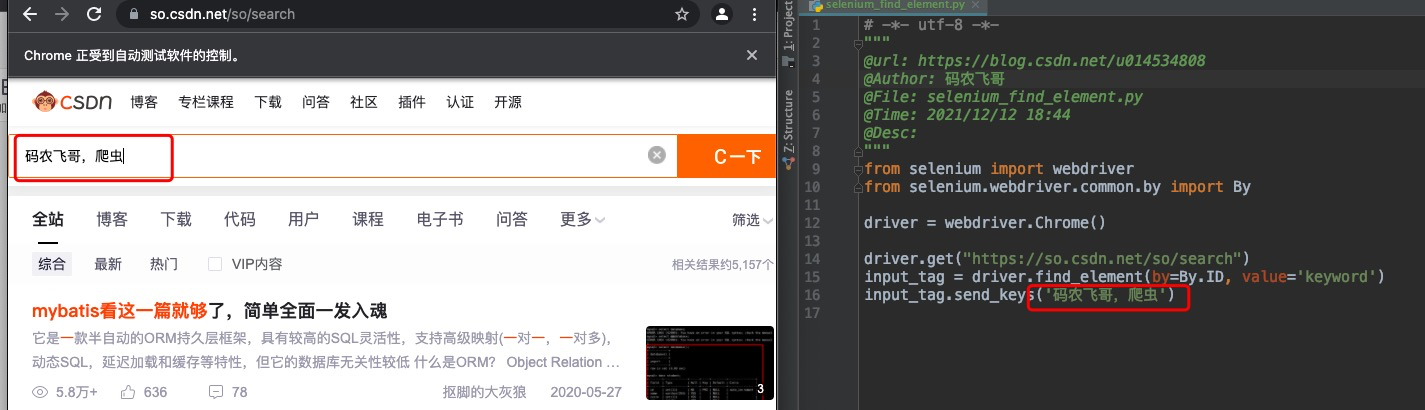This screenshot has width=1425, height=410.
Task: Click the webdriver.Chrome() line
Action: [986, 223]
